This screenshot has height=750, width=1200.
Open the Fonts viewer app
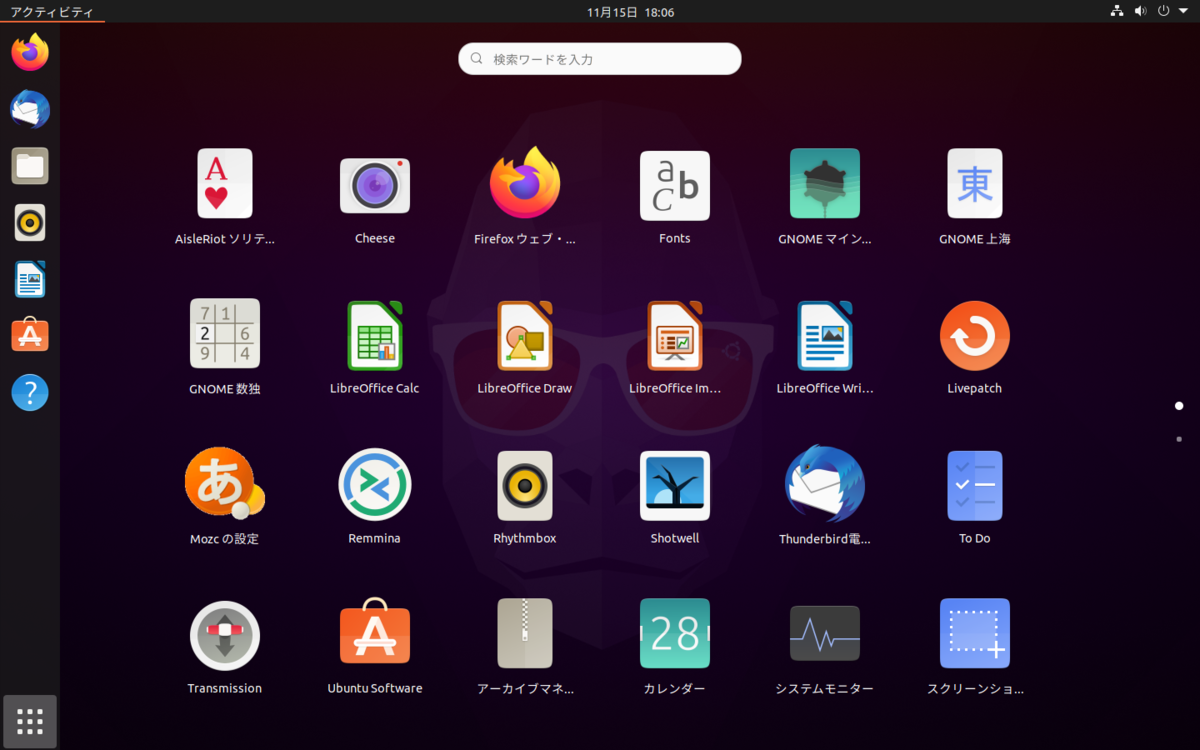click(675, 185)
